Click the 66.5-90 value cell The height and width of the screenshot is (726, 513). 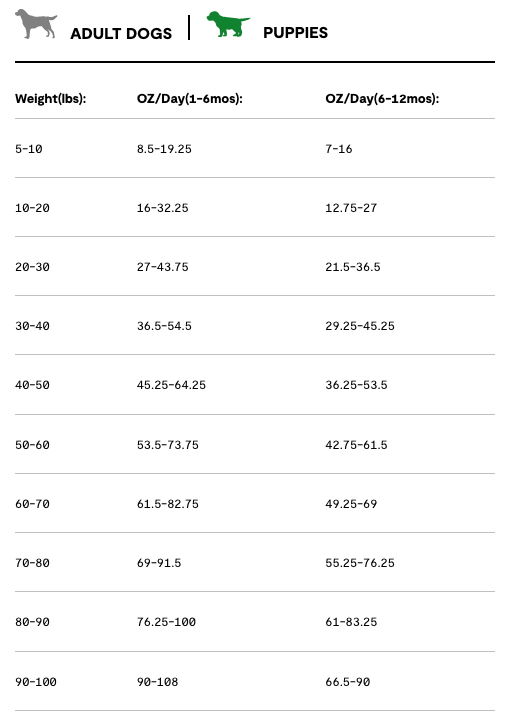point(348,682)
